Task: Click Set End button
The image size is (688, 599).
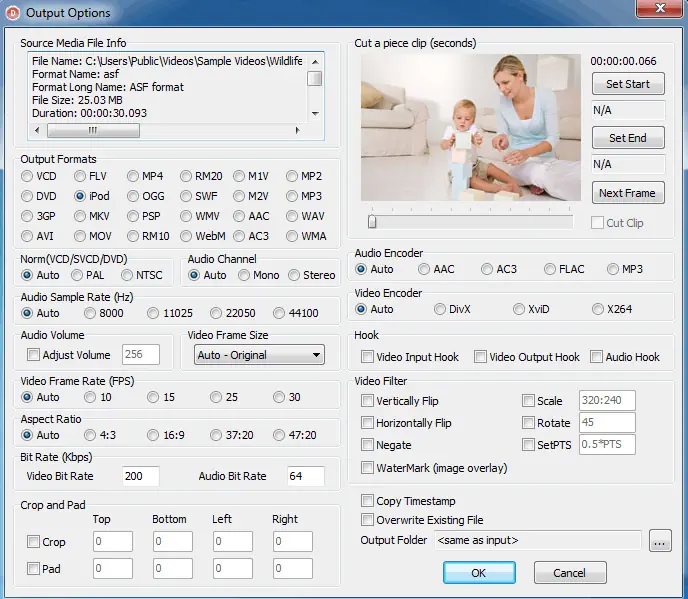Action: [x=628, y=138]
